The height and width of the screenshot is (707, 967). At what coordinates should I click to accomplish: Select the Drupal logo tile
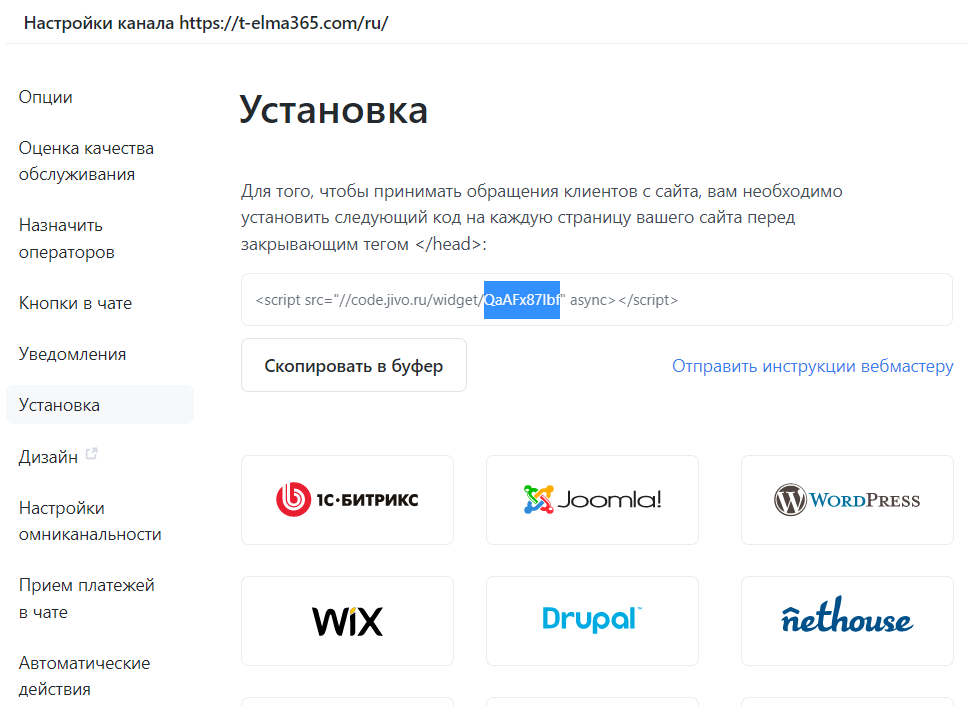[x=592, y=621]
